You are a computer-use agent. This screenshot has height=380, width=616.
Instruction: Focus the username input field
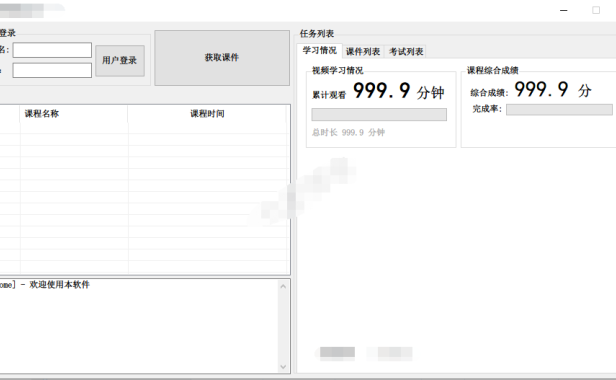(52, 50)
